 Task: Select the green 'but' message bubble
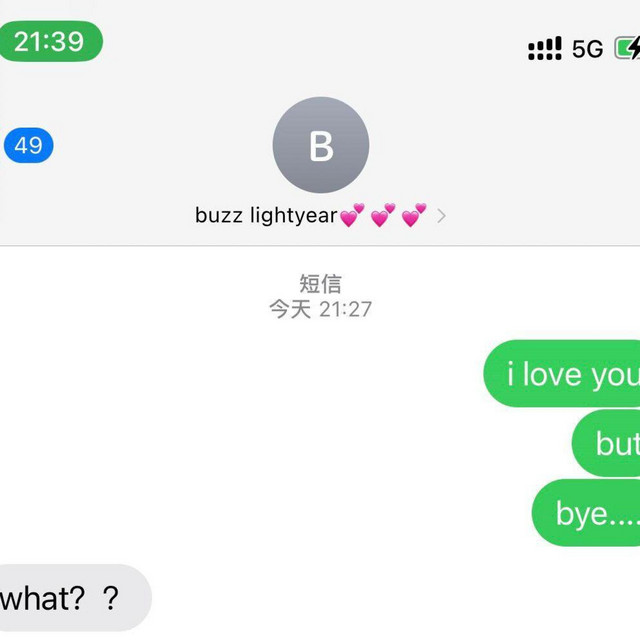click(x=606, y=443)
